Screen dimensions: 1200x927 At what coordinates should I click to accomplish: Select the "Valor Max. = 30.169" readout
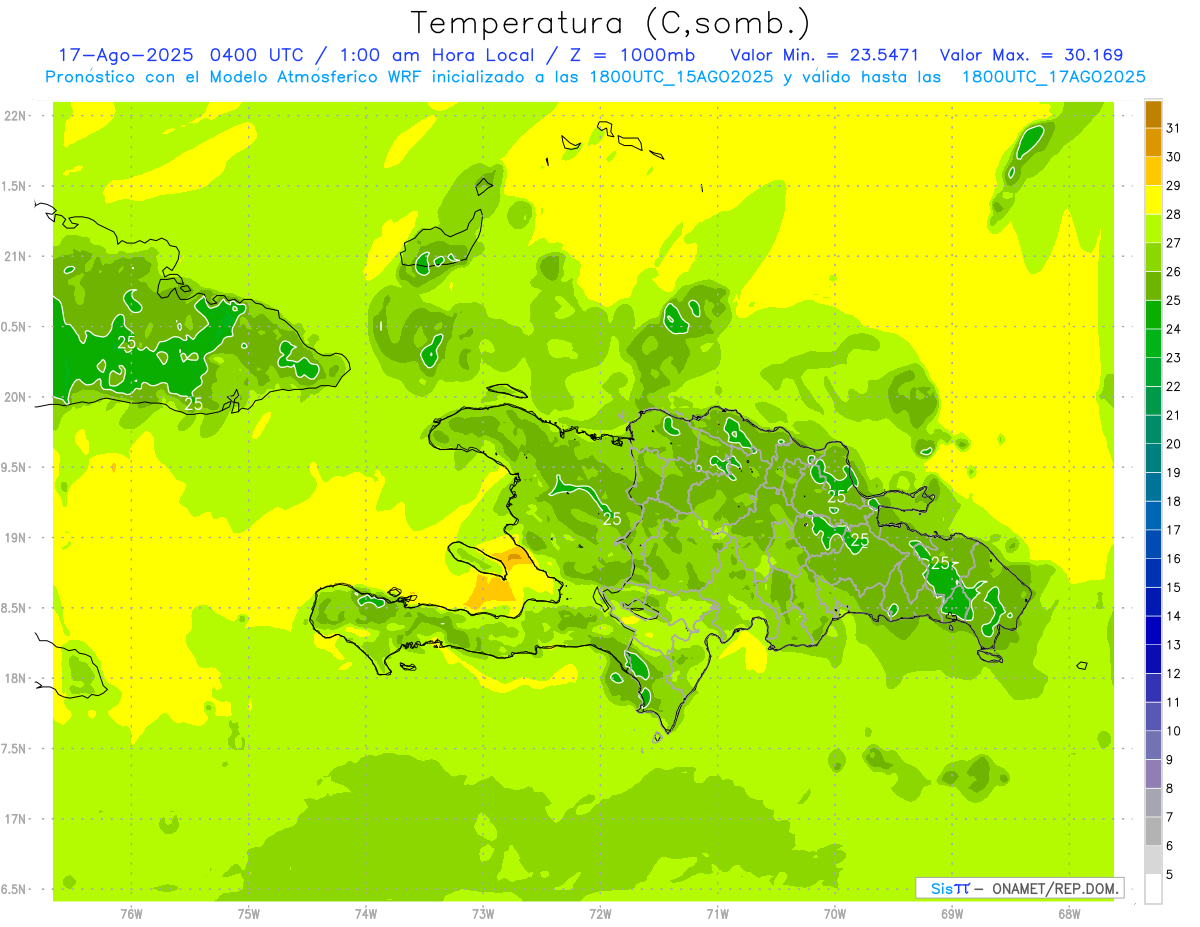coord(1032,55)
